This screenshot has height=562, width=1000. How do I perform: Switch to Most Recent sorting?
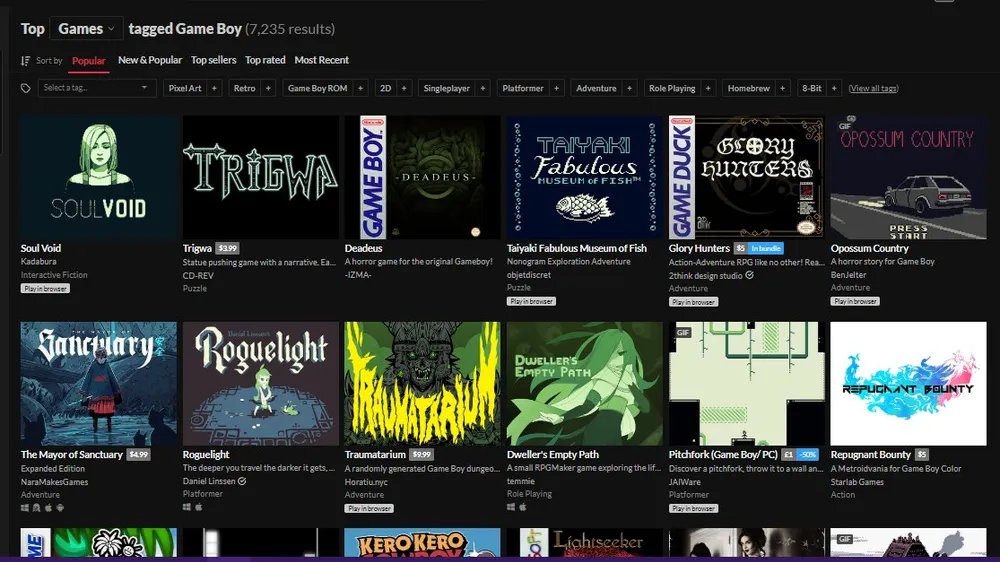tap(321, 60)
